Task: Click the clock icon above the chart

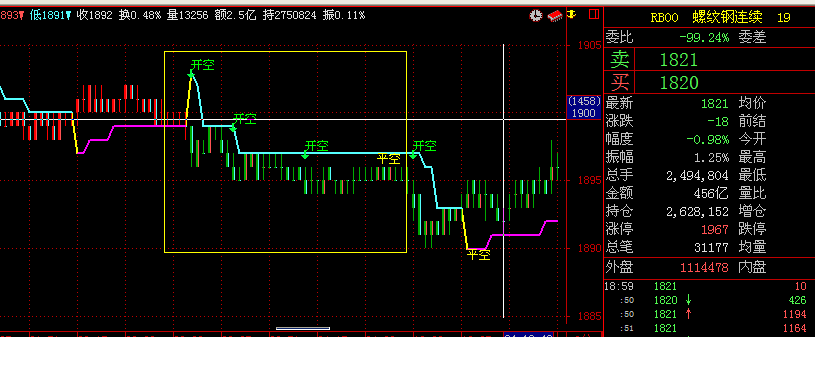Action: point(535,16)
